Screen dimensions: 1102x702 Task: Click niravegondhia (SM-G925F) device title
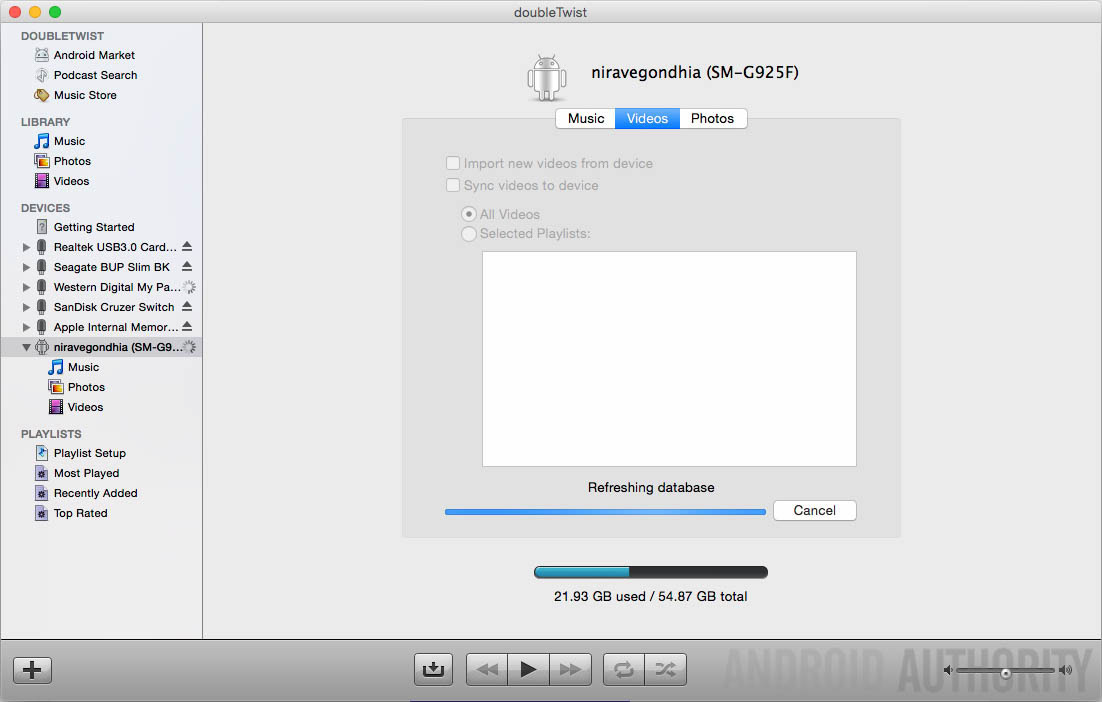tap(694, 72)
